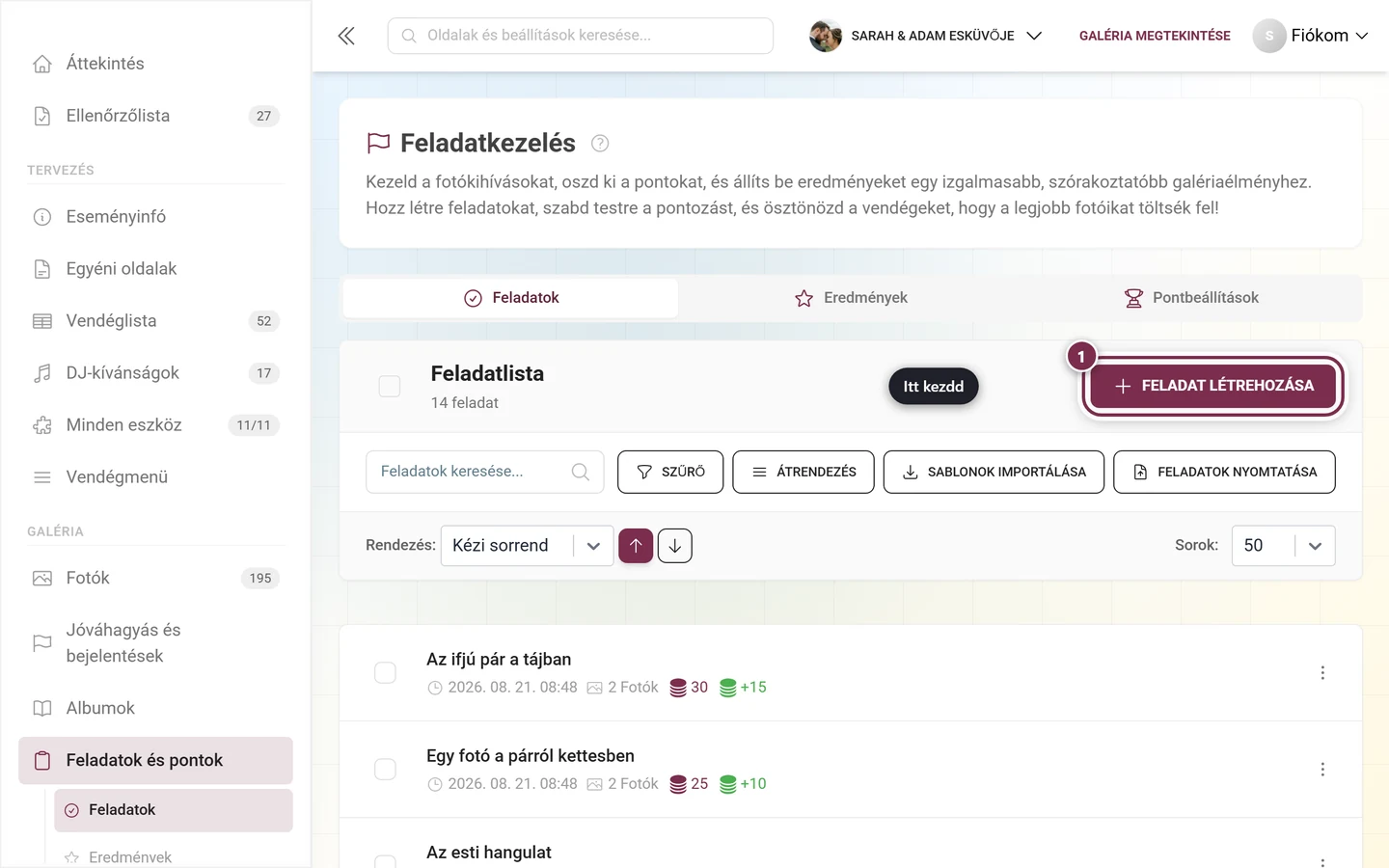Collapse the sidebar with the double-chevron icon

[x=346, y=36]
